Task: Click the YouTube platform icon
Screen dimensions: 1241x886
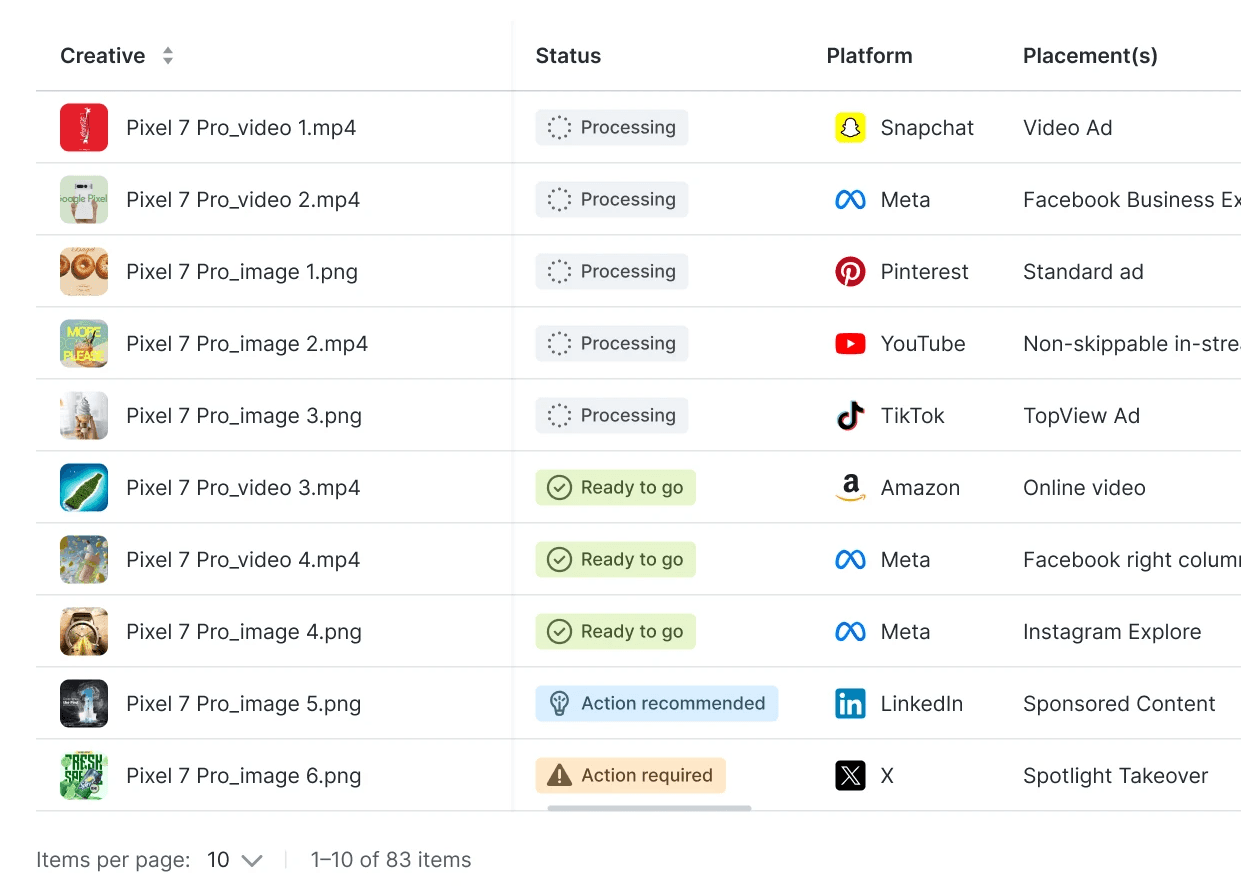Action: pyautogui.click(x=850, y=344)
